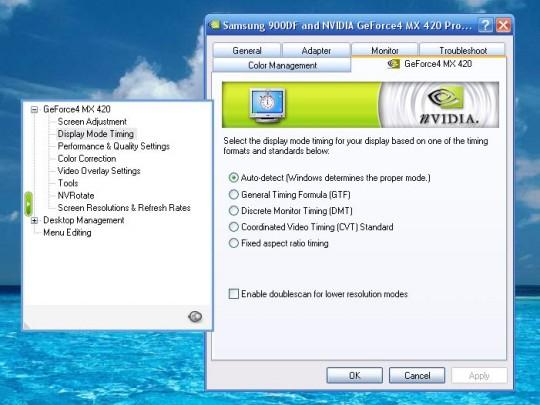Click the OK button

point(354,375)
